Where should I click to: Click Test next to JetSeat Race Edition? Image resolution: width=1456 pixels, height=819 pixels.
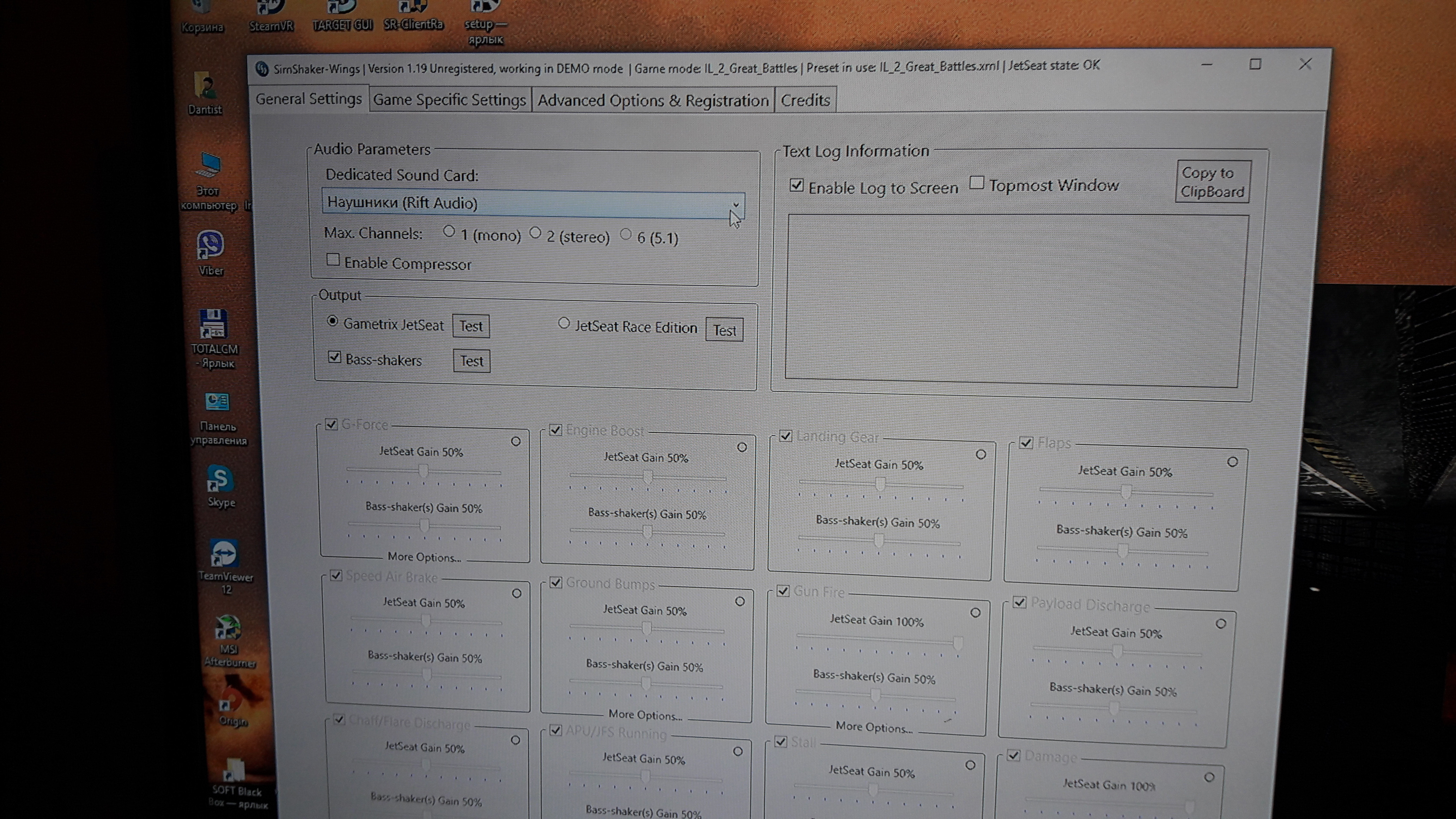724,330
